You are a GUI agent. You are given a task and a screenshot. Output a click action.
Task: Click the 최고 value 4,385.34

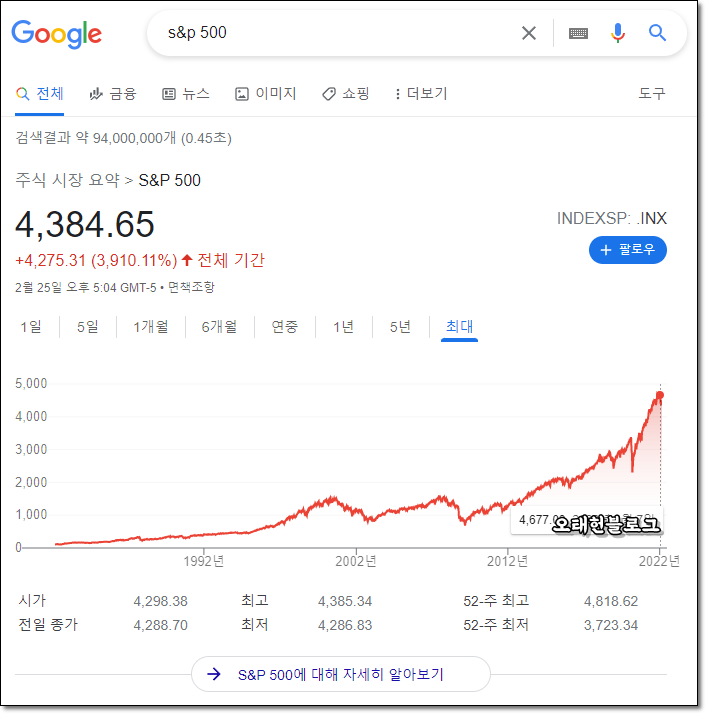(x=345, y=601)
